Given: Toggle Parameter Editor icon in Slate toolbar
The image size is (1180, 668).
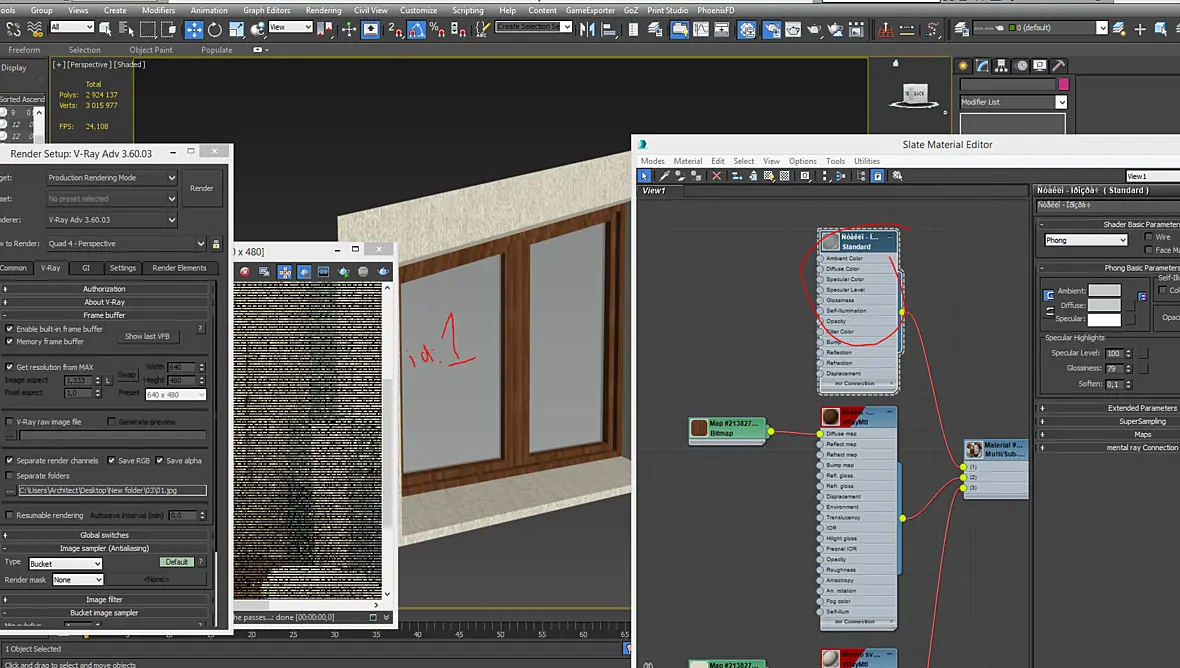Looking at the screenshot, I should click(x=877, y=175).
